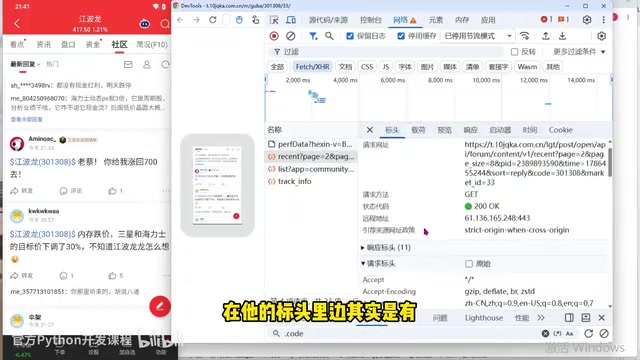This screenshot has height=360, width=640.
Task: Open DevTools three-dot customize menu
Action: [x=604, y=20]
